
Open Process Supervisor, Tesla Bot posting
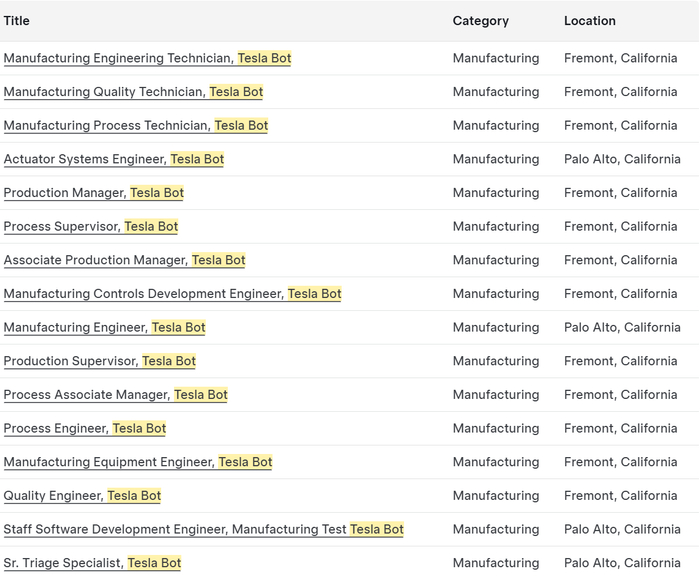(91, 227)
